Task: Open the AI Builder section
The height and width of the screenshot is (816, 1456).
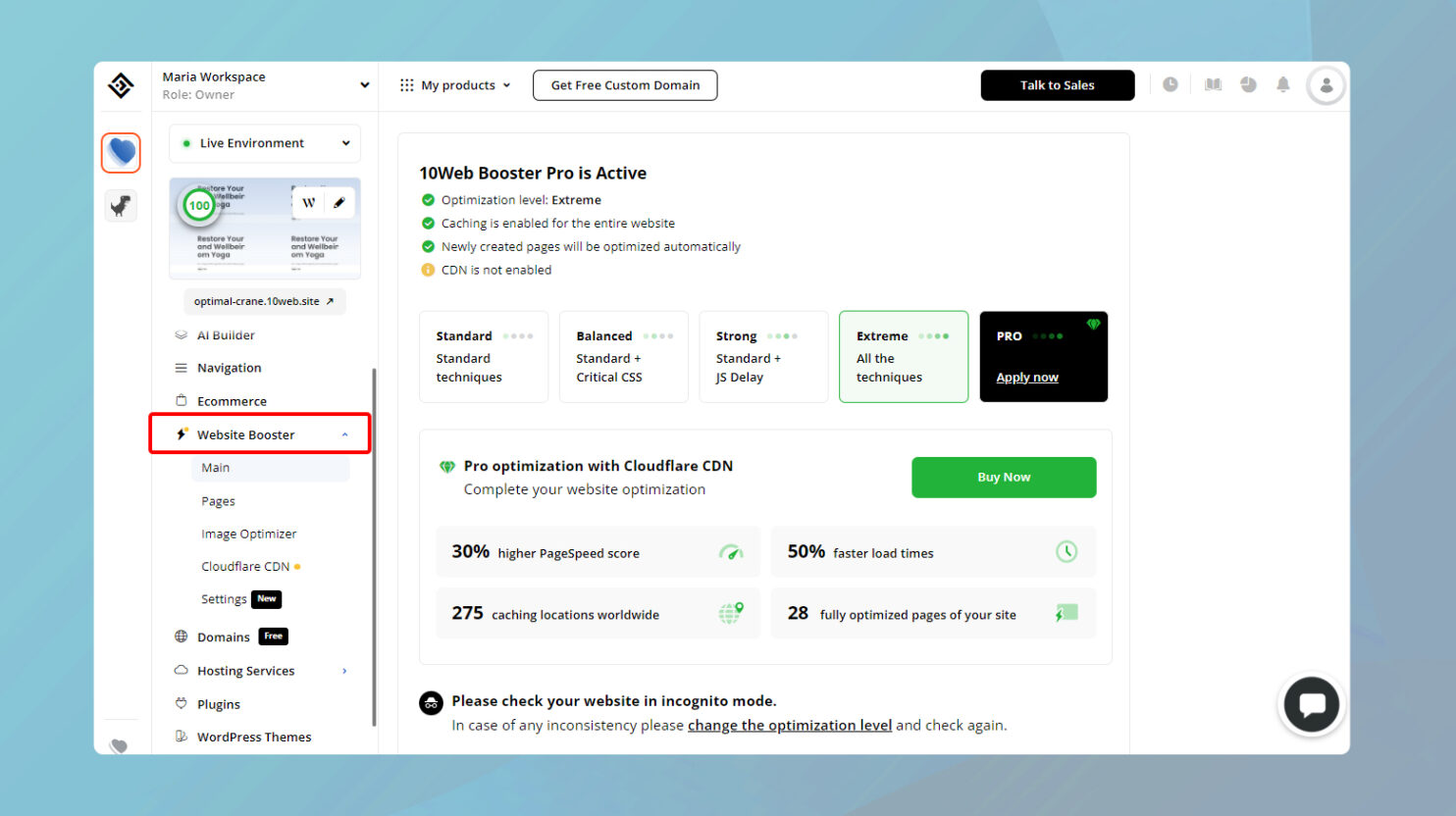Action: point(226,334)
